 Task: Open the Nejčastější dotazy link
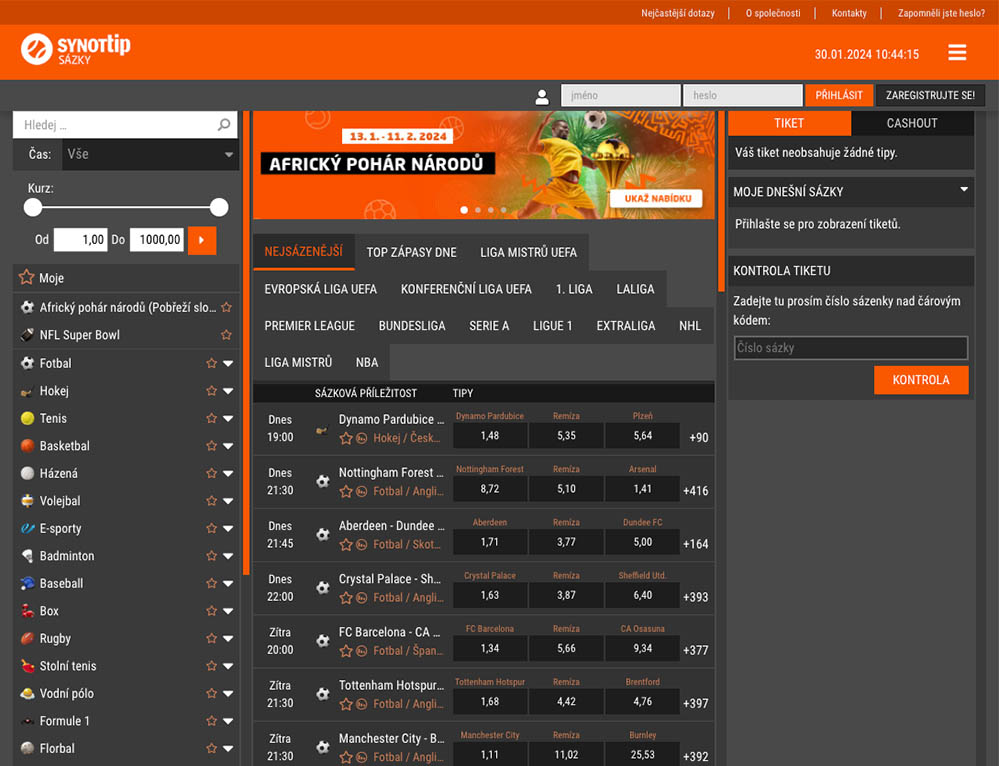click(x=678, y=13)
